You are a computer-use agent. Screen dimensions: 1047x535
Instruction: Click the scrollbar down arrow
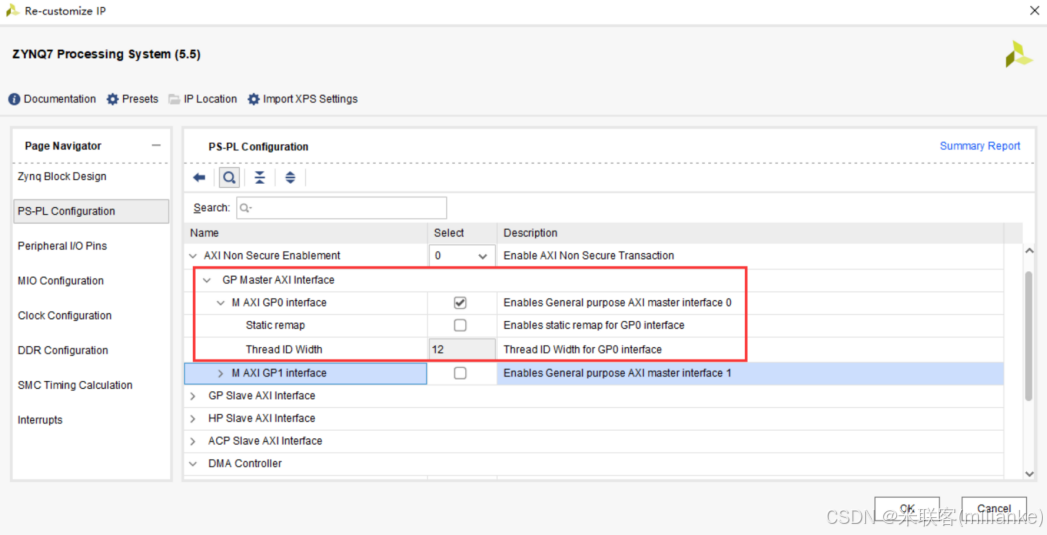pyautogui.click(x=1028, y=473)
